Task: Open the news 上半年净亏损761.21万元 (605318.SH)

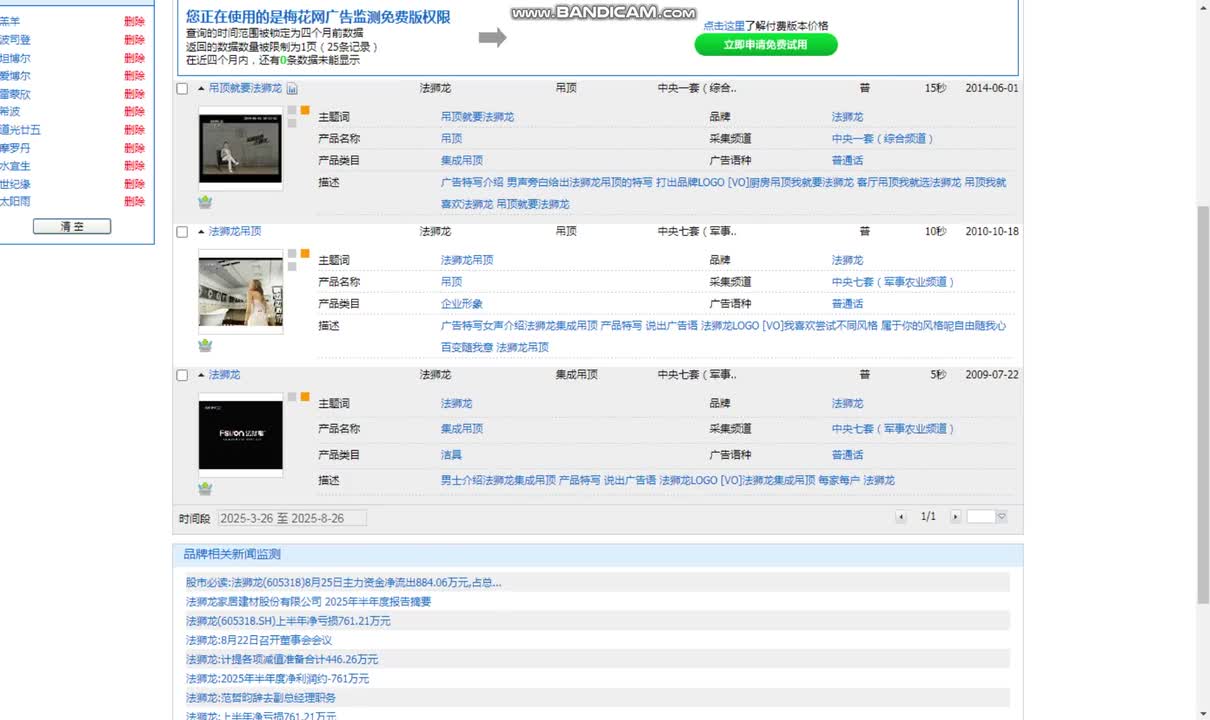Action: (x=288, y=621)
